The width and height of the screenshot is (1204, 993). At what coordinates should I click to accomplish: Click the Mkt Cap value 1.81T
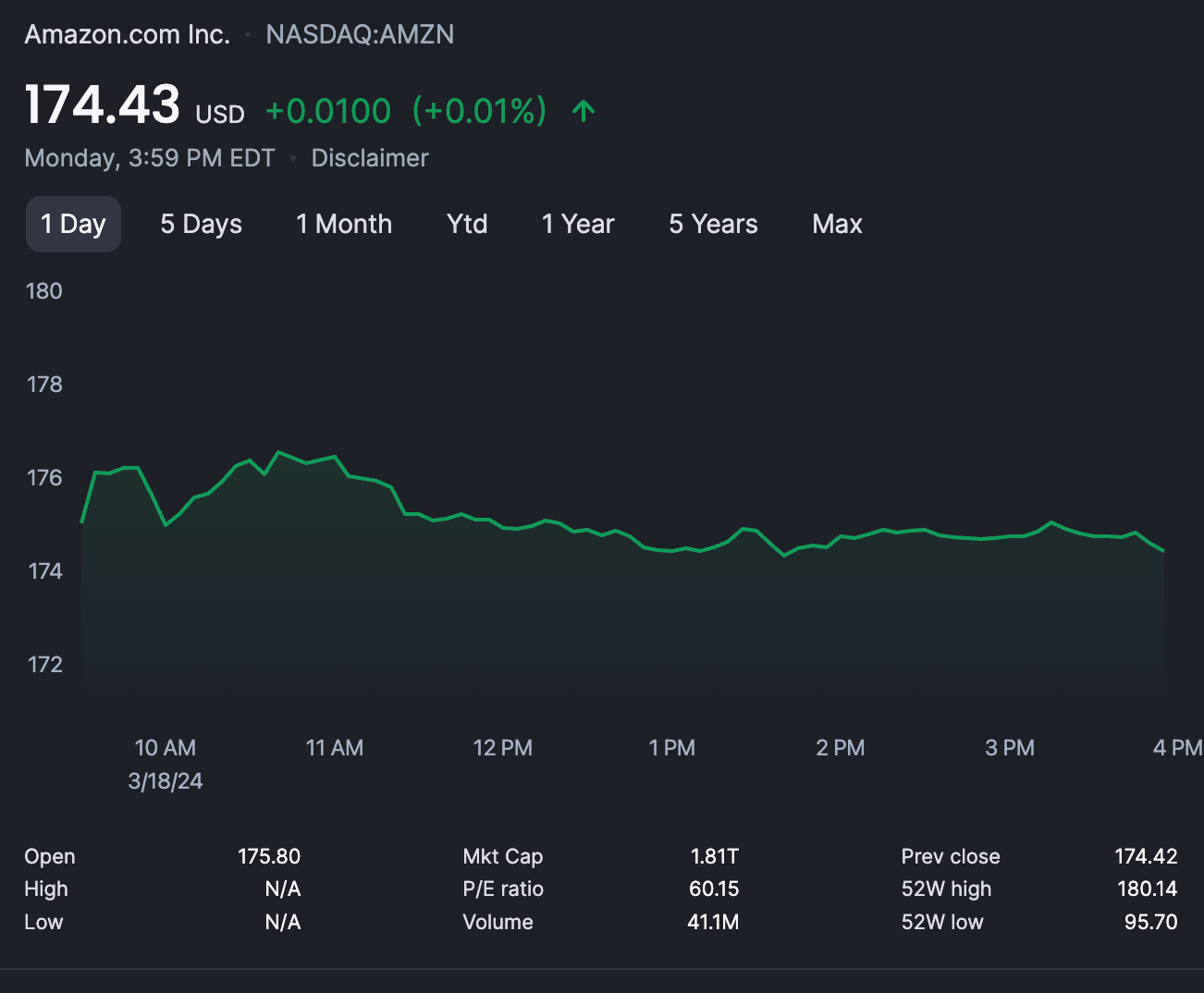coord(715,856)
